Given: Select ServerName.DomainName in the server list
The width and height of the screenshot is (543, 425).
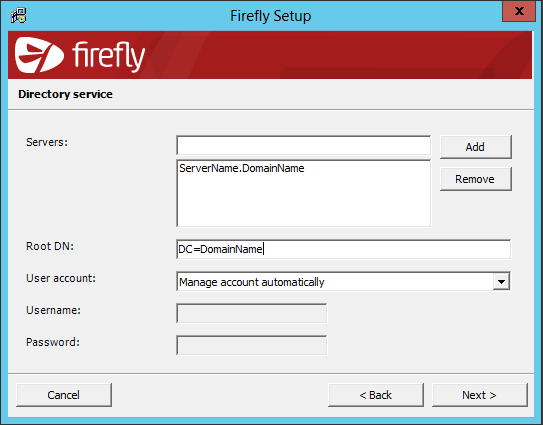Looking at the screenshot, I should tap(242, 168).
